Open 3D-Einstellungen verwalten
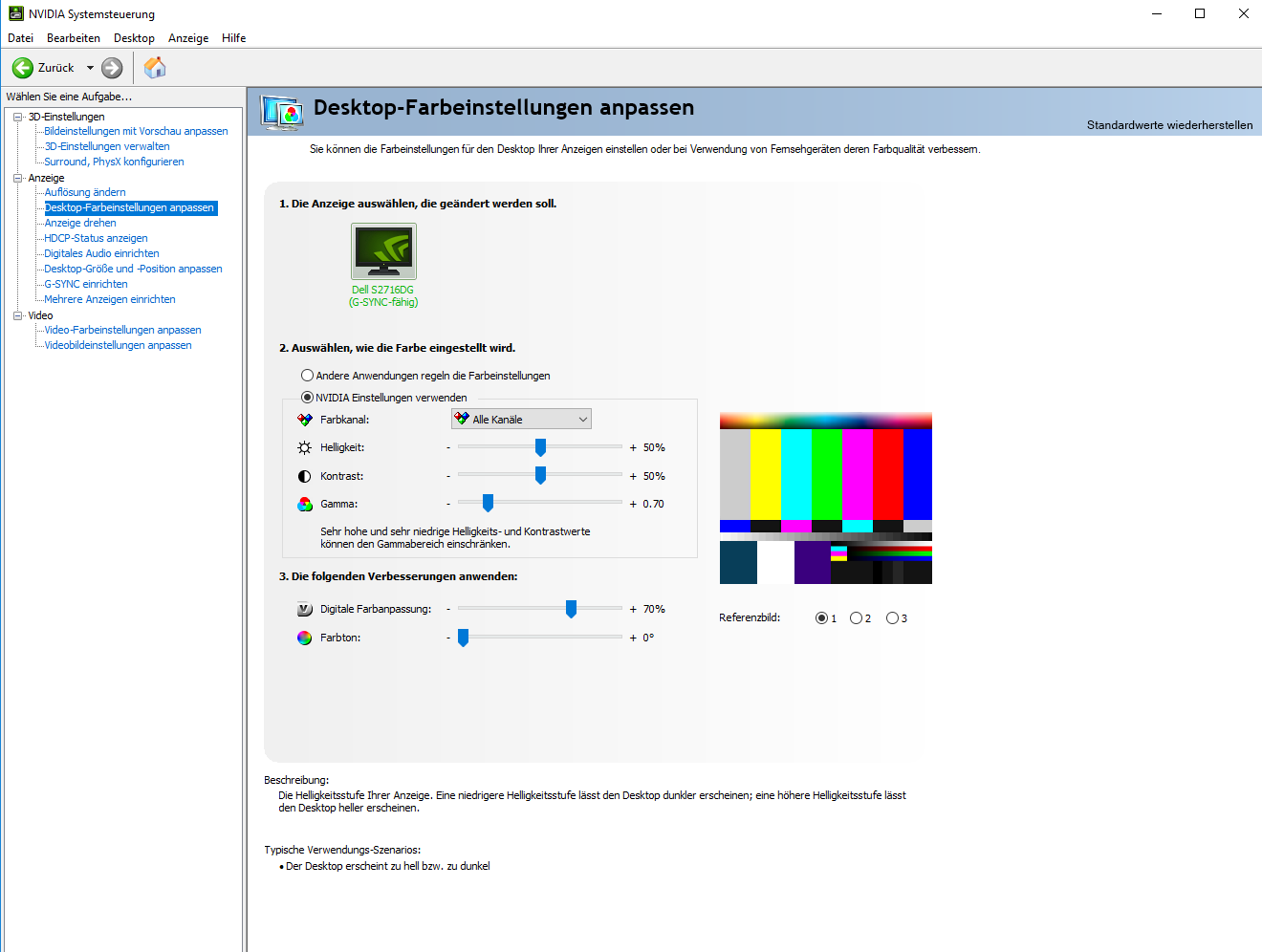1262x952 pixels. tap(107, 146)
